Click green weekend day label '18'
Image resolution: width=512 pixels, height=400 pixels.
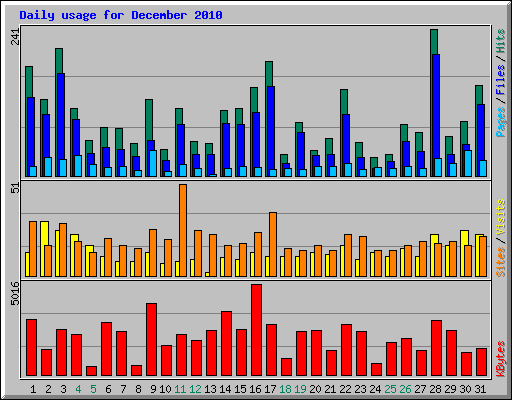(x=285, y=389)
